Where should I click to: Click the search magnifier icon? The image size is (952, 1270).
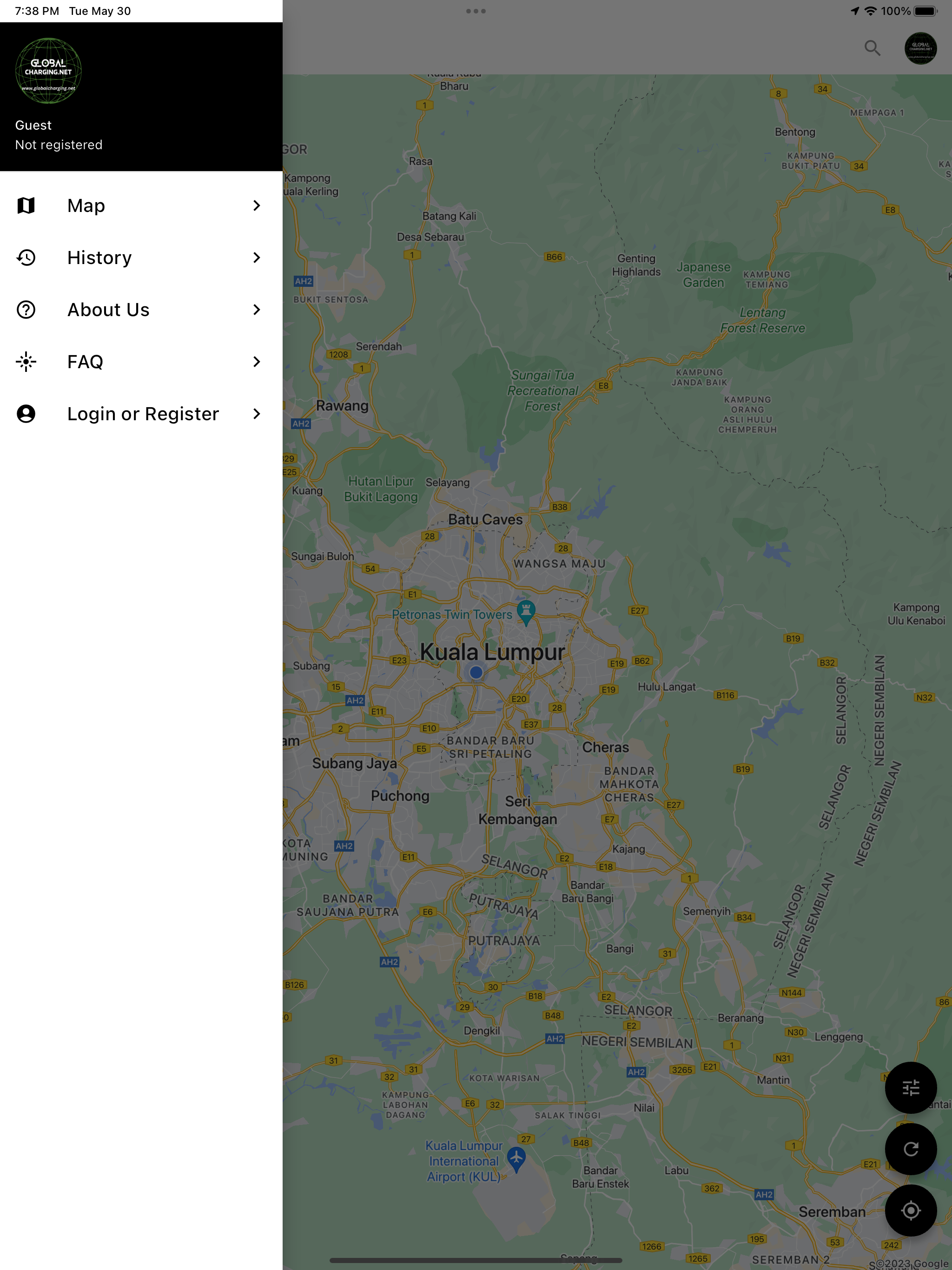coord(872,48)
